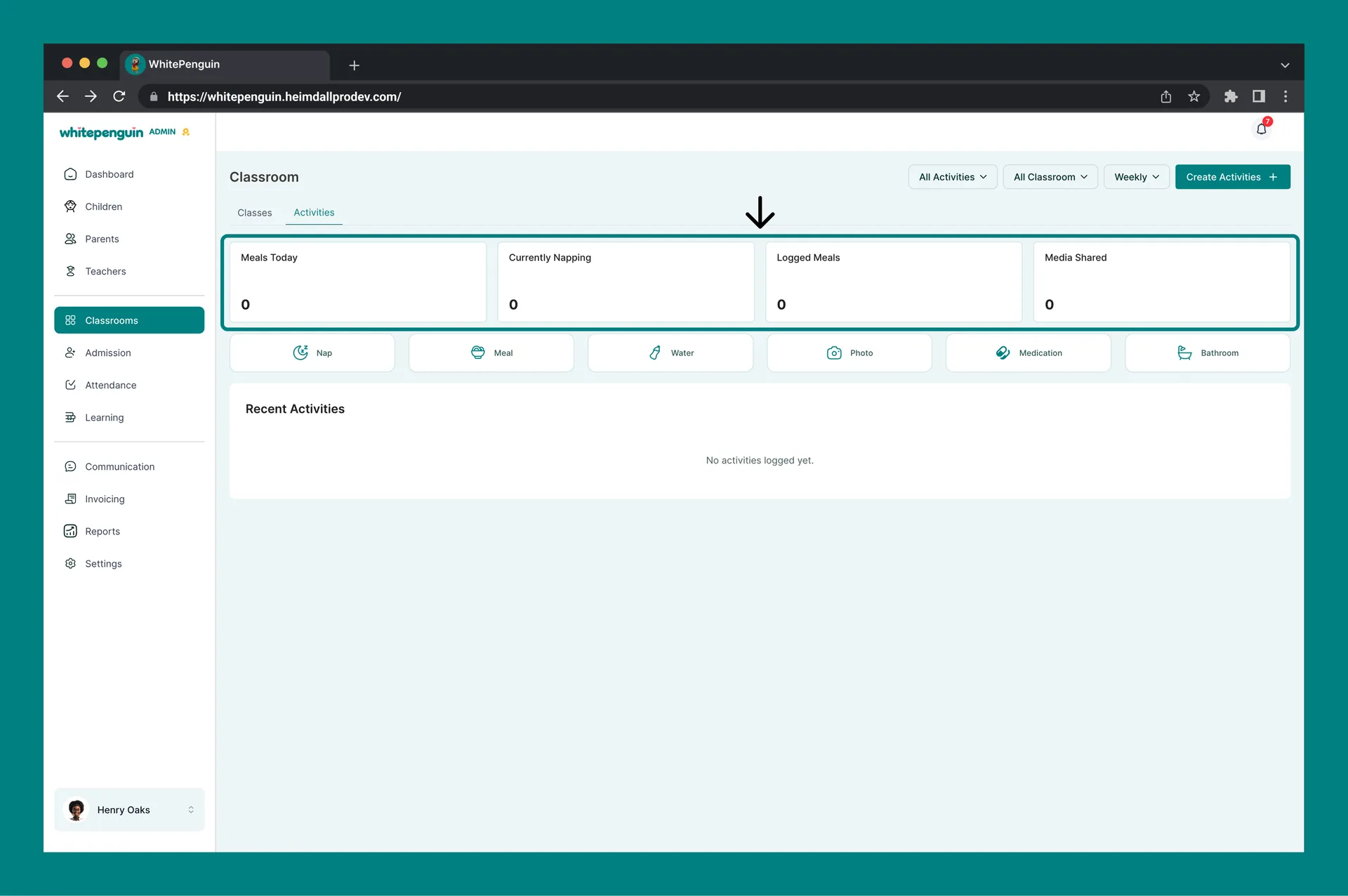
Task: Click the ADMIN badge label
Action: [162, 132]
